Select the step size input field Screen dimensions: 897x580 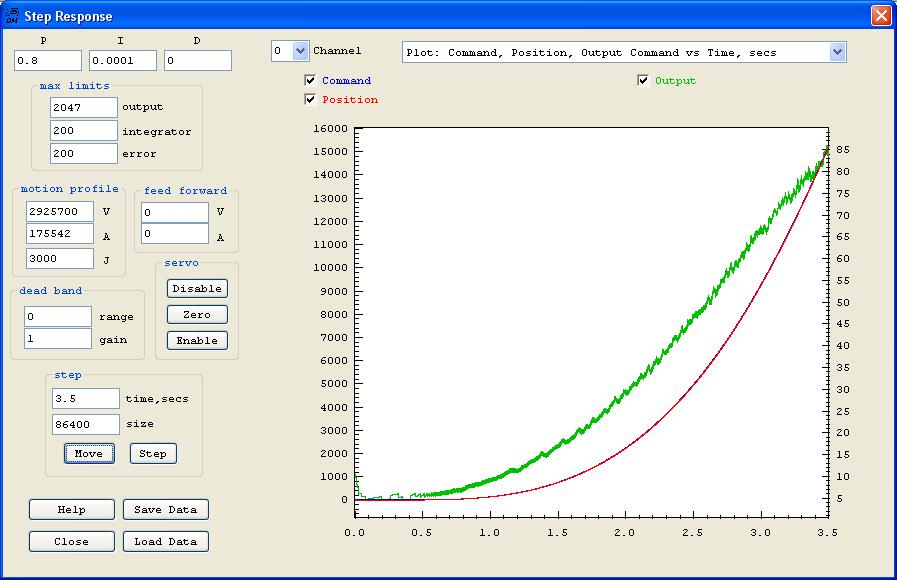click(x=85, y=424)
